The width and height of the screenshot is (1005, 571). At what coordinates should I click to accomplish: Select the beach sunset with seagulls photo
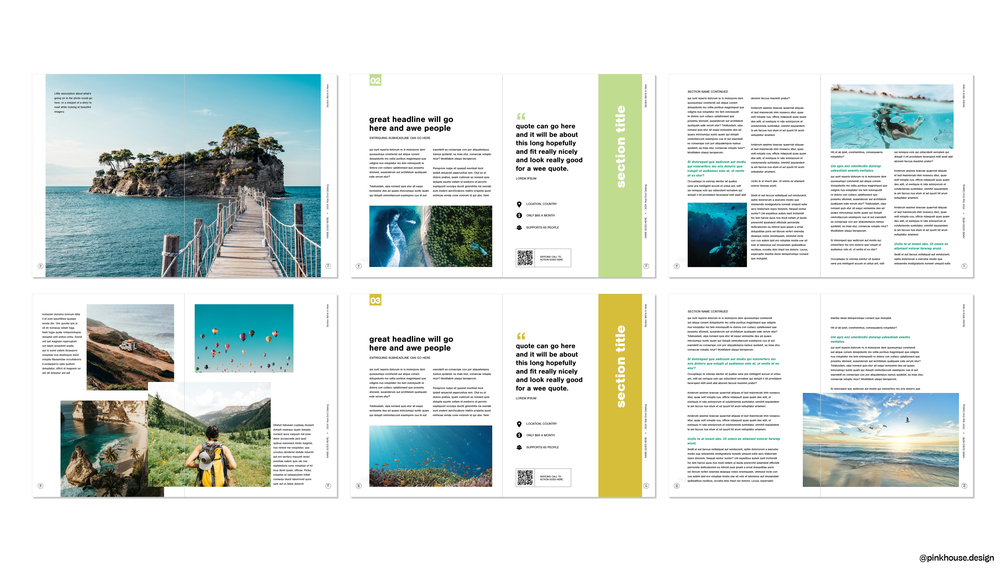pos(881,440)
